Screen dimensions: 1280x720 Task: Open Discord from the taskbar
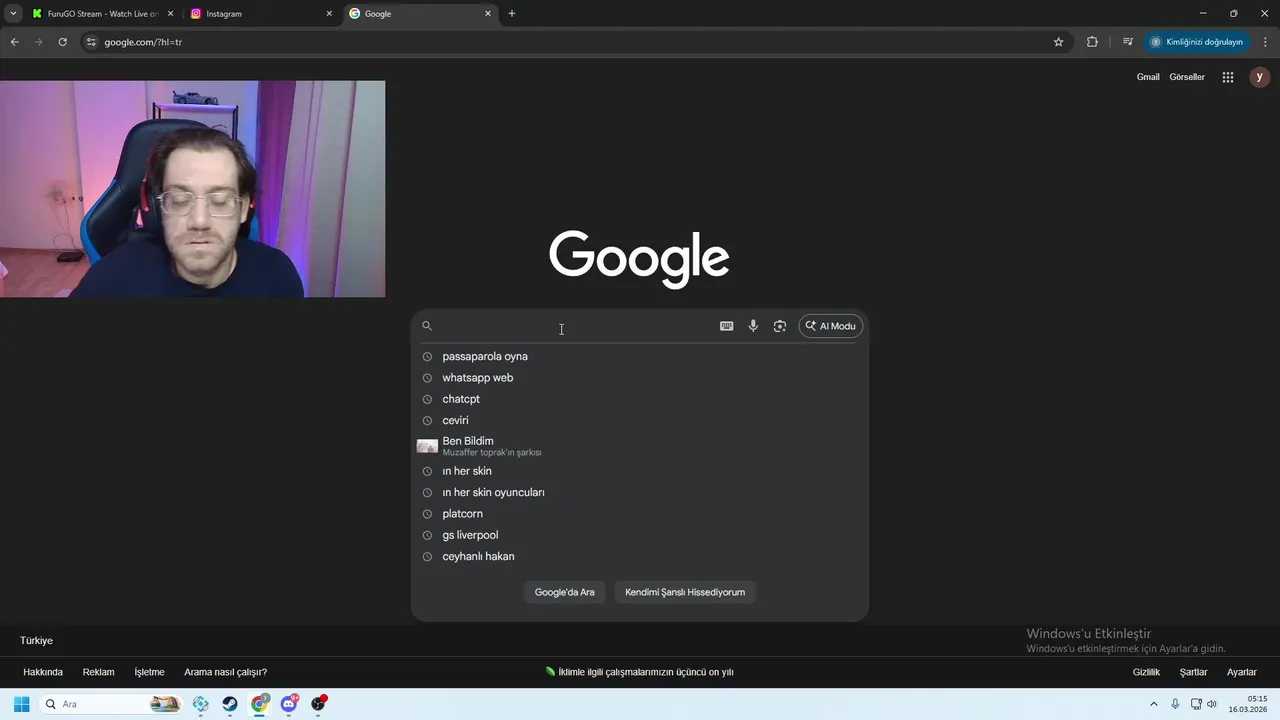click(x=289, y=704)
